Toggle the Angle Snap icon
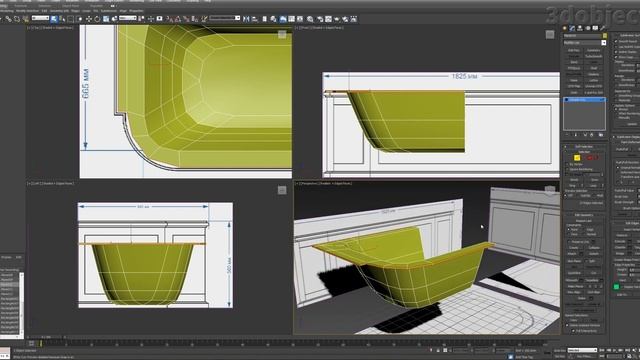The width and height of the screenshot is (640, 360). (178, 19)
